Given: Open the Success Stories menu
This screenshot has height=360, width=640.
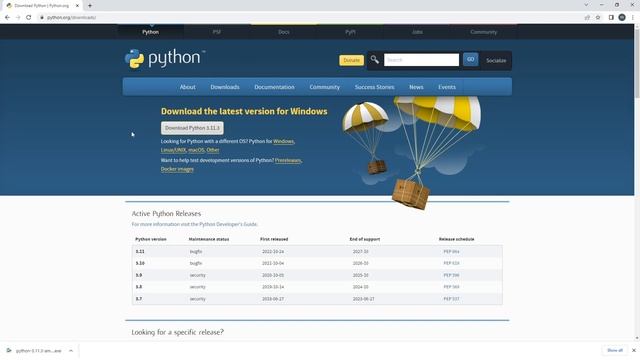Looking at the screenshot, I should pyautogui.click(x=374, y=87).
